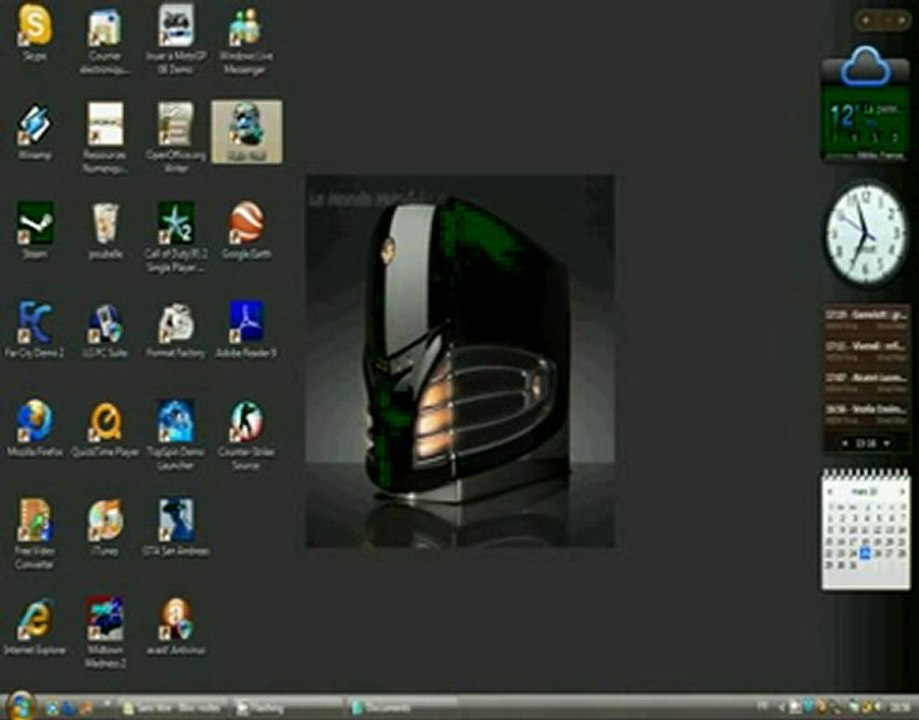Image resolution: width=919 pixels, height=720 pixels.
Task: Click the Windows Start orb
Action: coord(19,705)
